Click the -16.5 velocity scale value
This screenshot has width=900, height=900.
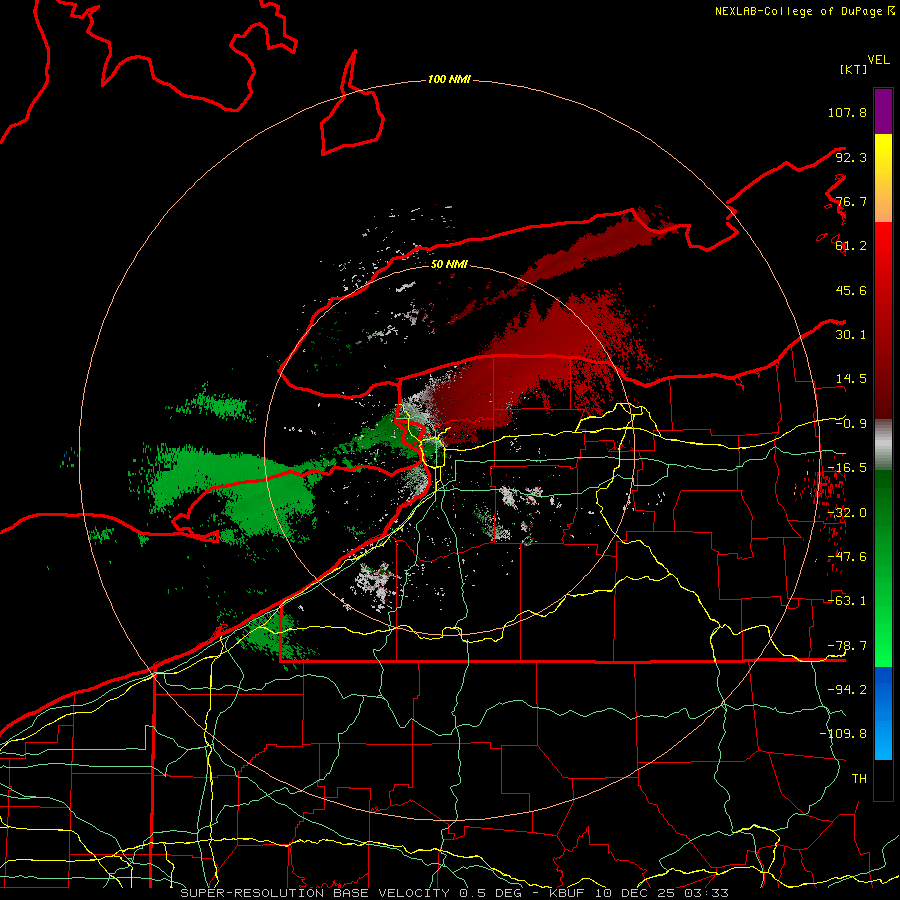[x=847, y=468]
